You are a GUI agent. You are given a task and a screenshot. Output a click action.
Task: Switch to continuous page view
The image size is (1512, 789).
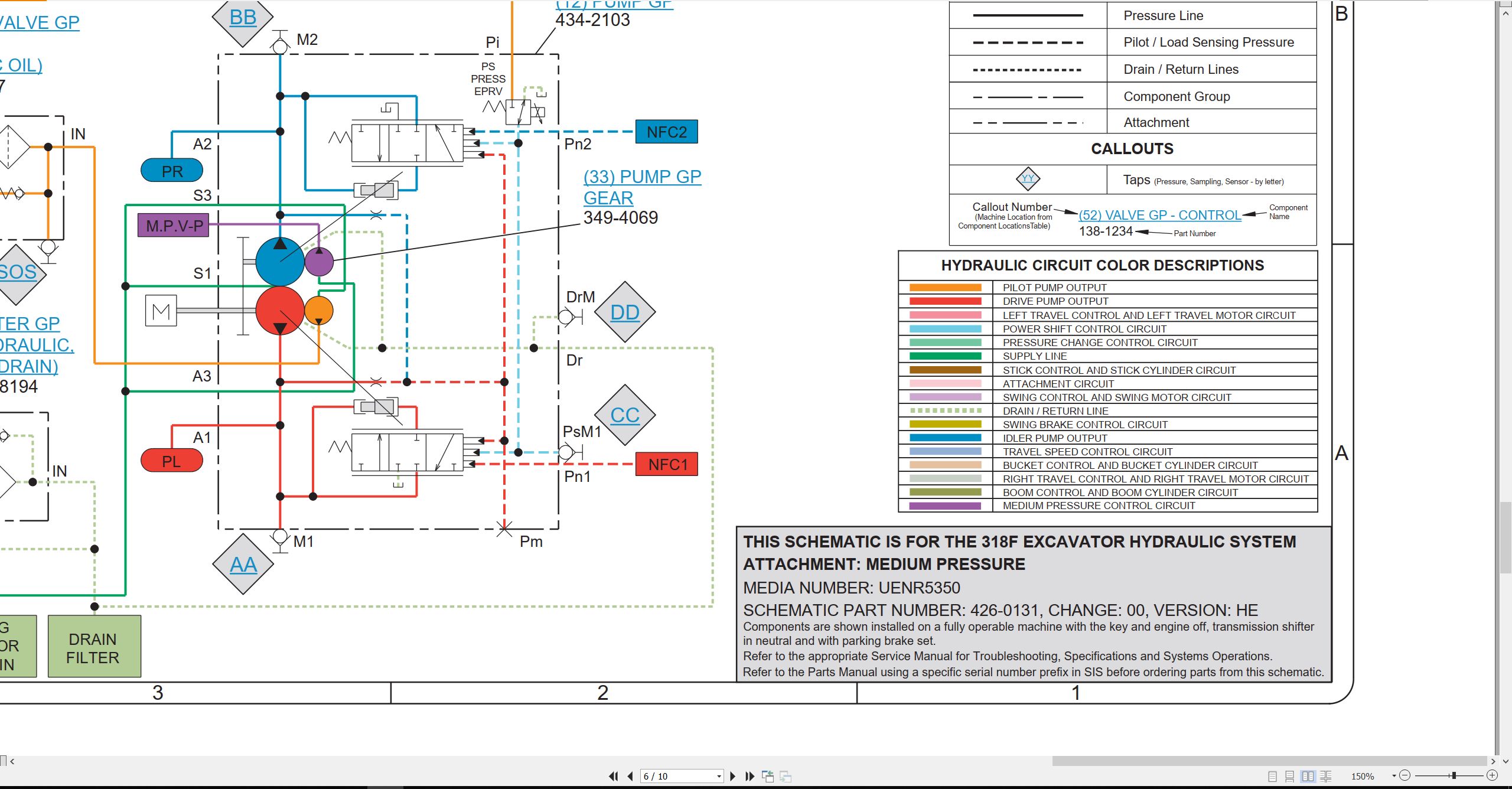point(1290,776)
